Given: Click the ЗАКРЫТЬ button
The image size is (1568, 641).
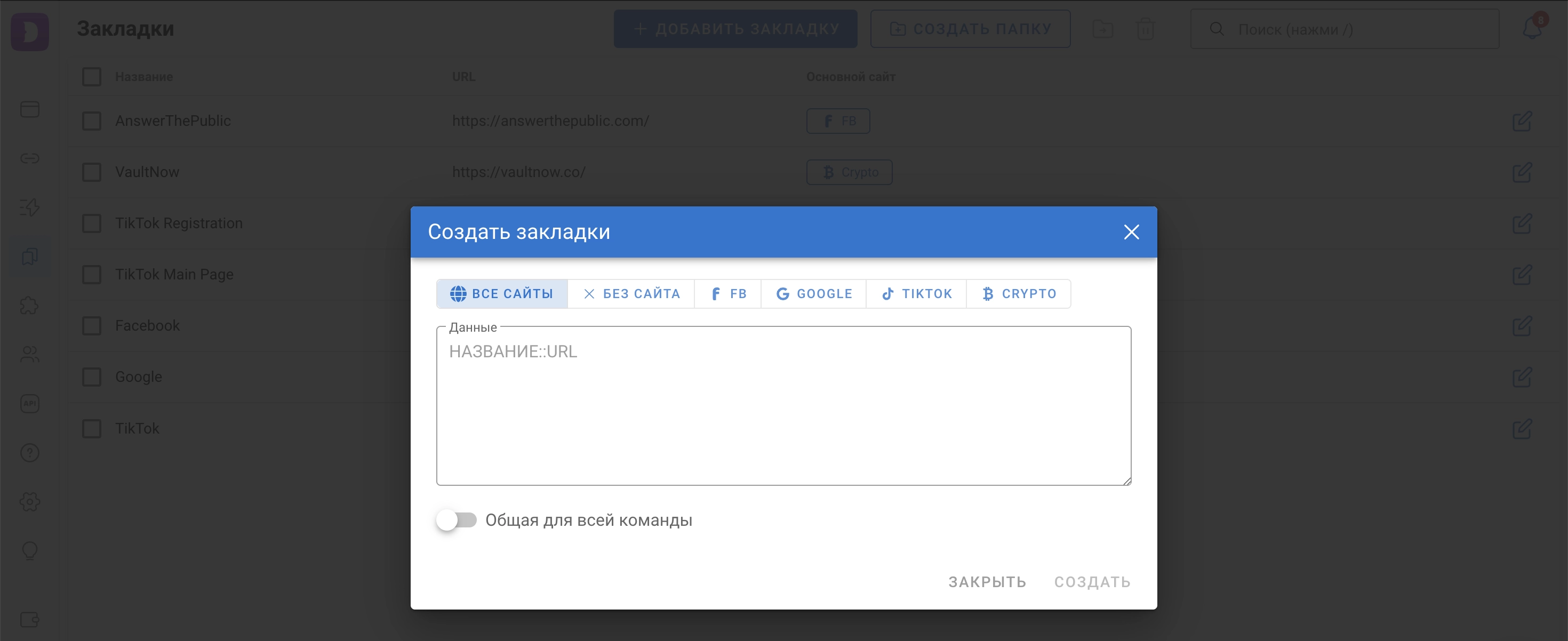Looking at the screenshot, I should 987,582.
